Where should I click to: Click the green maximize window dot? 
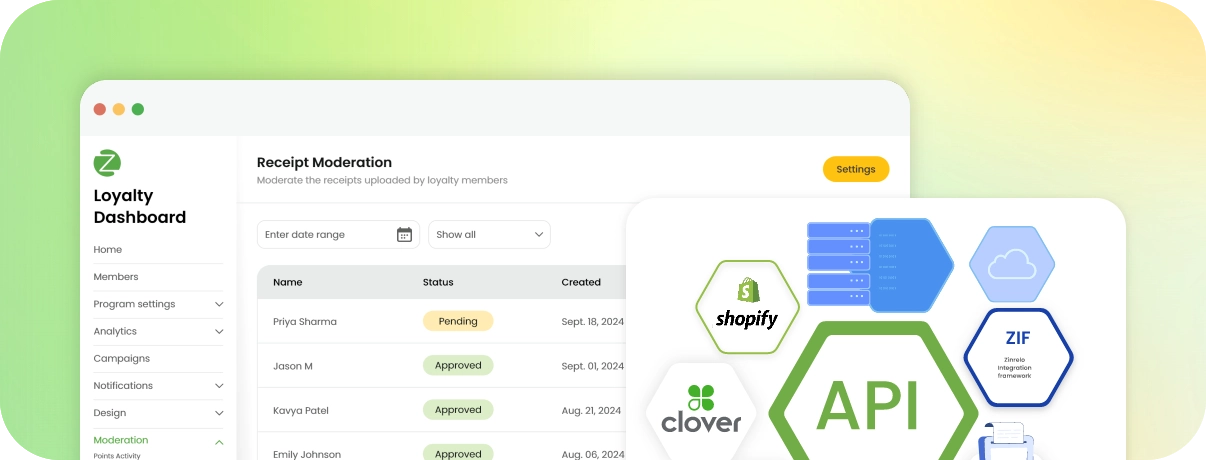point(138,109)
